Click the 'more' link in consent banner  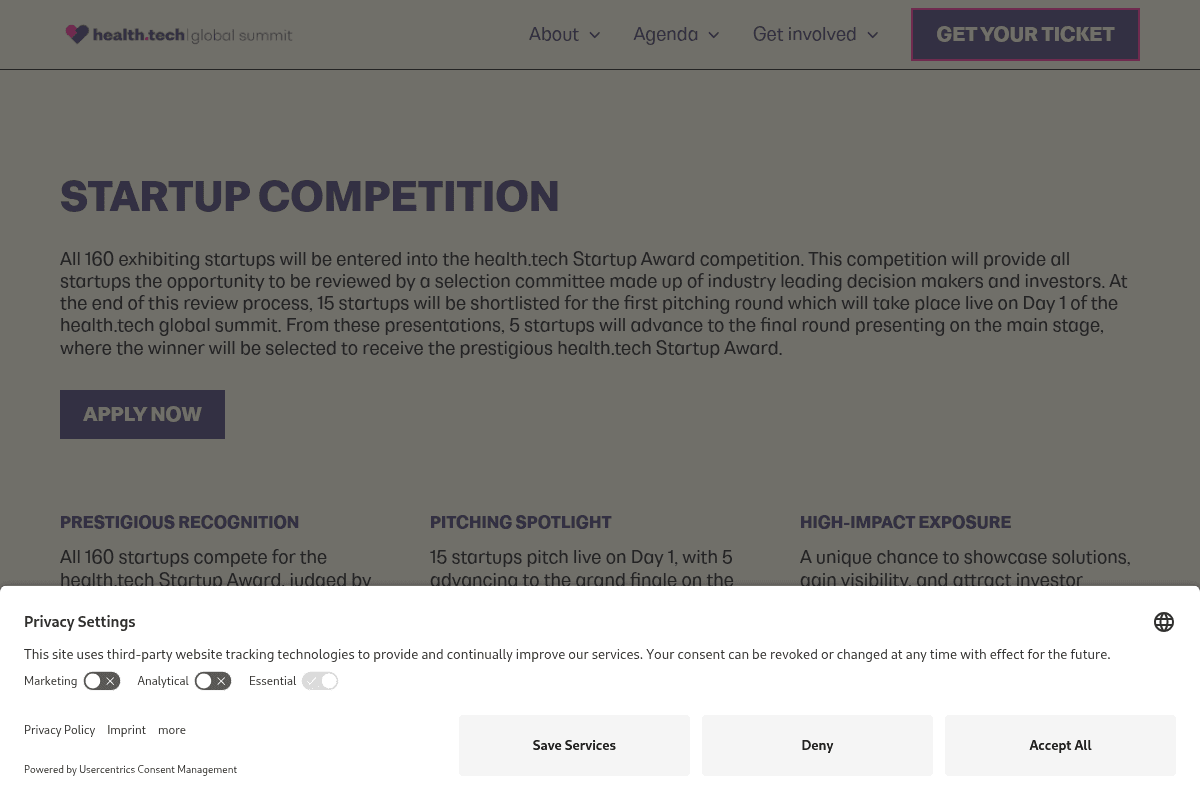click(x=171, y=730)
